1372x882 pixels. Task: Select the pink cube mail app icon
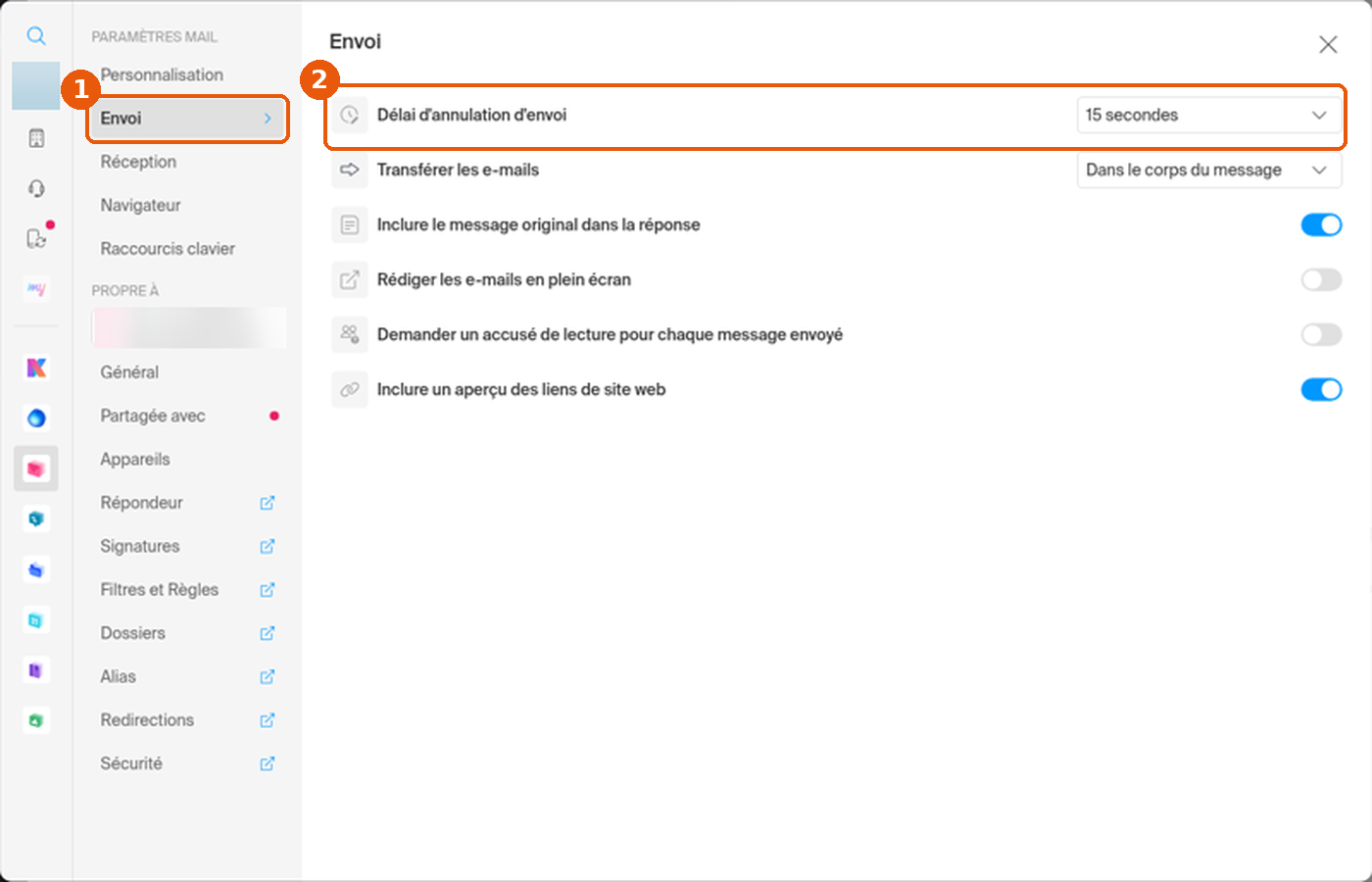coord(36,468)
